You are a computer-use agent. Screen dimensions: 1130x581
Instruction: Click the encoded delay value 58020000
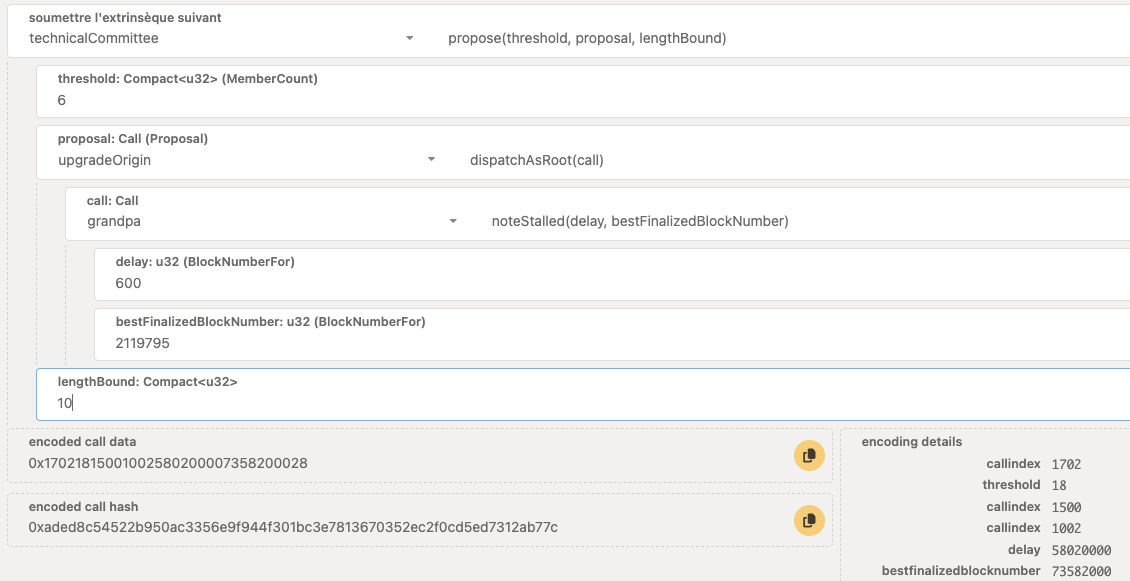click(x=1081, y=550)
